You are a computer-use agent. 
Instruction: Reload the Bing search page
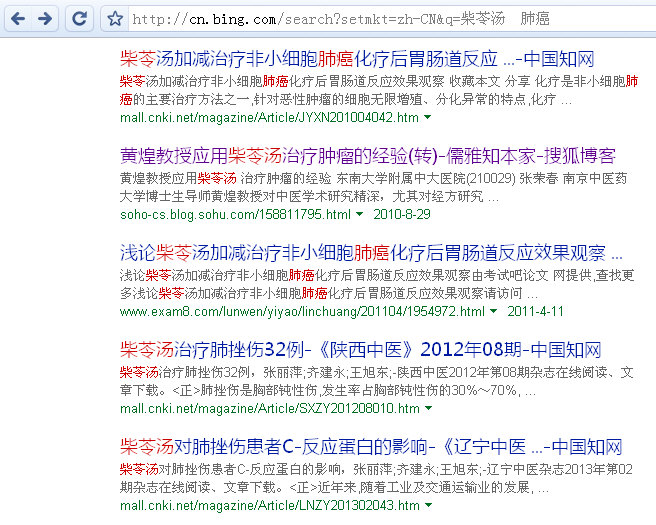[78, 18]
